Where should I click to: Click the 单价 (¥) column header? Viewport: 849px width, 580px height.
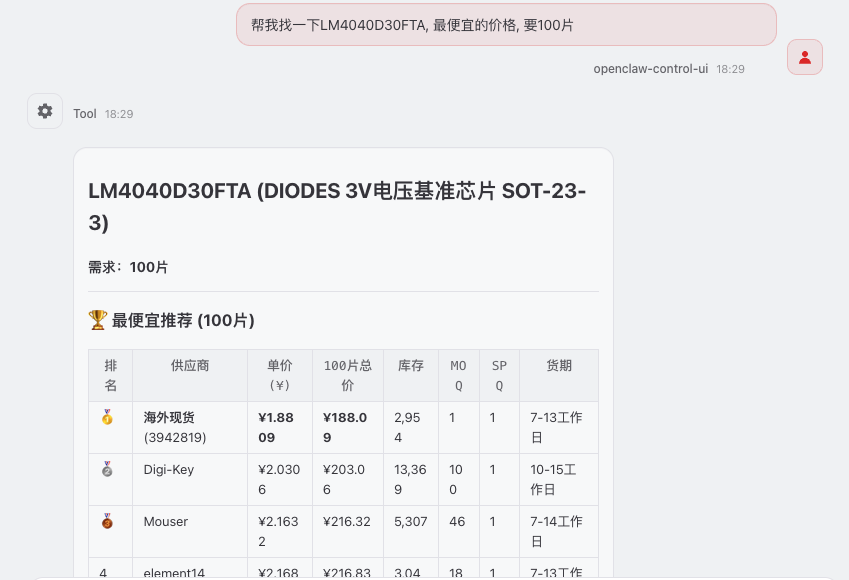(279, 375)
